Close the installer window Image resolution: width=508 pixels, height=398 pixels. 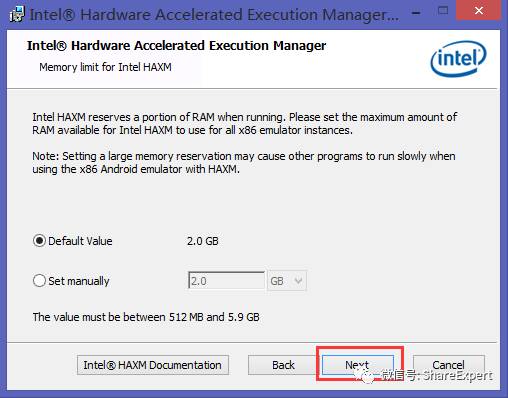point(478,11)
